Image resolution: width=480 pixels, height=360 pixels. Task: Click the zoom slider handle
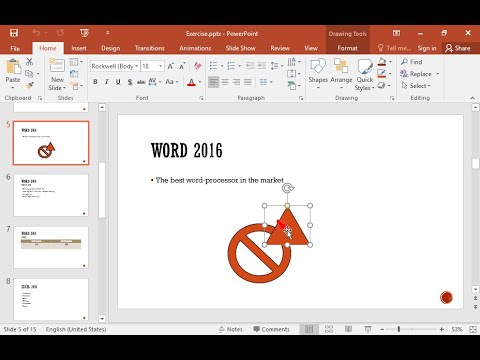tap(399, 329)
